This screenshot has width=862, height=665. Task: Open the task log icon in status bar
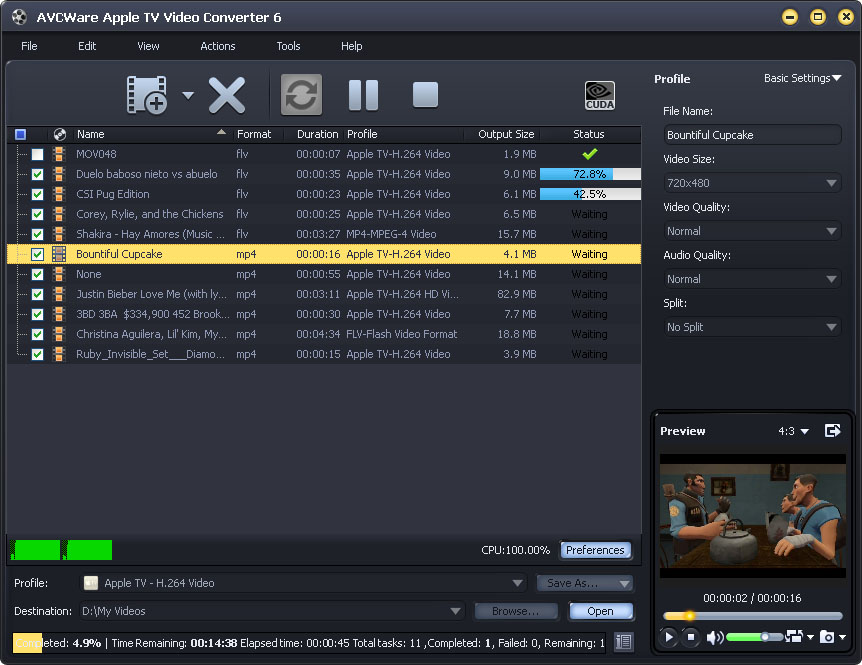click(623, 641)
